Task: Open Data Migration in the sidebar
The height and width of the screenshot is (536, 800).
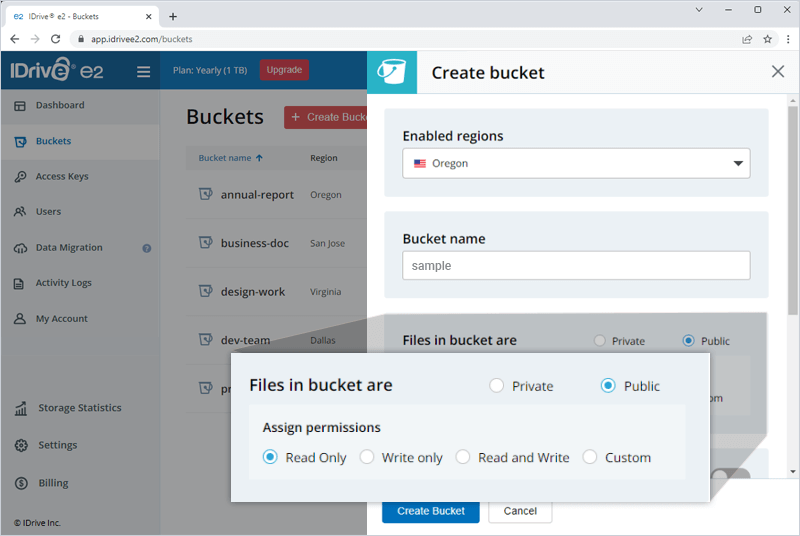Action: 69,247
